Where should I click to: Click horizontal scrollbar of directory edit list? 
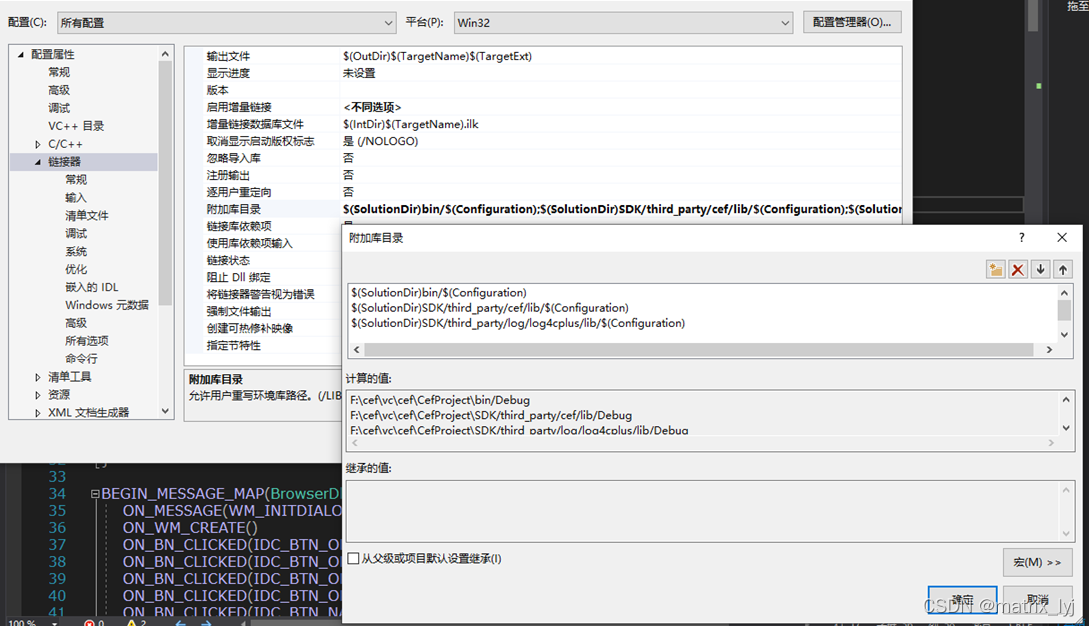coord(699,349)
